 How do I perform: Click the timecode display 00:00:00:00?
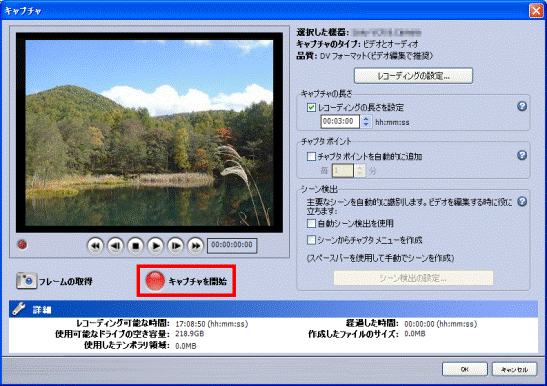tap(232, 245)
